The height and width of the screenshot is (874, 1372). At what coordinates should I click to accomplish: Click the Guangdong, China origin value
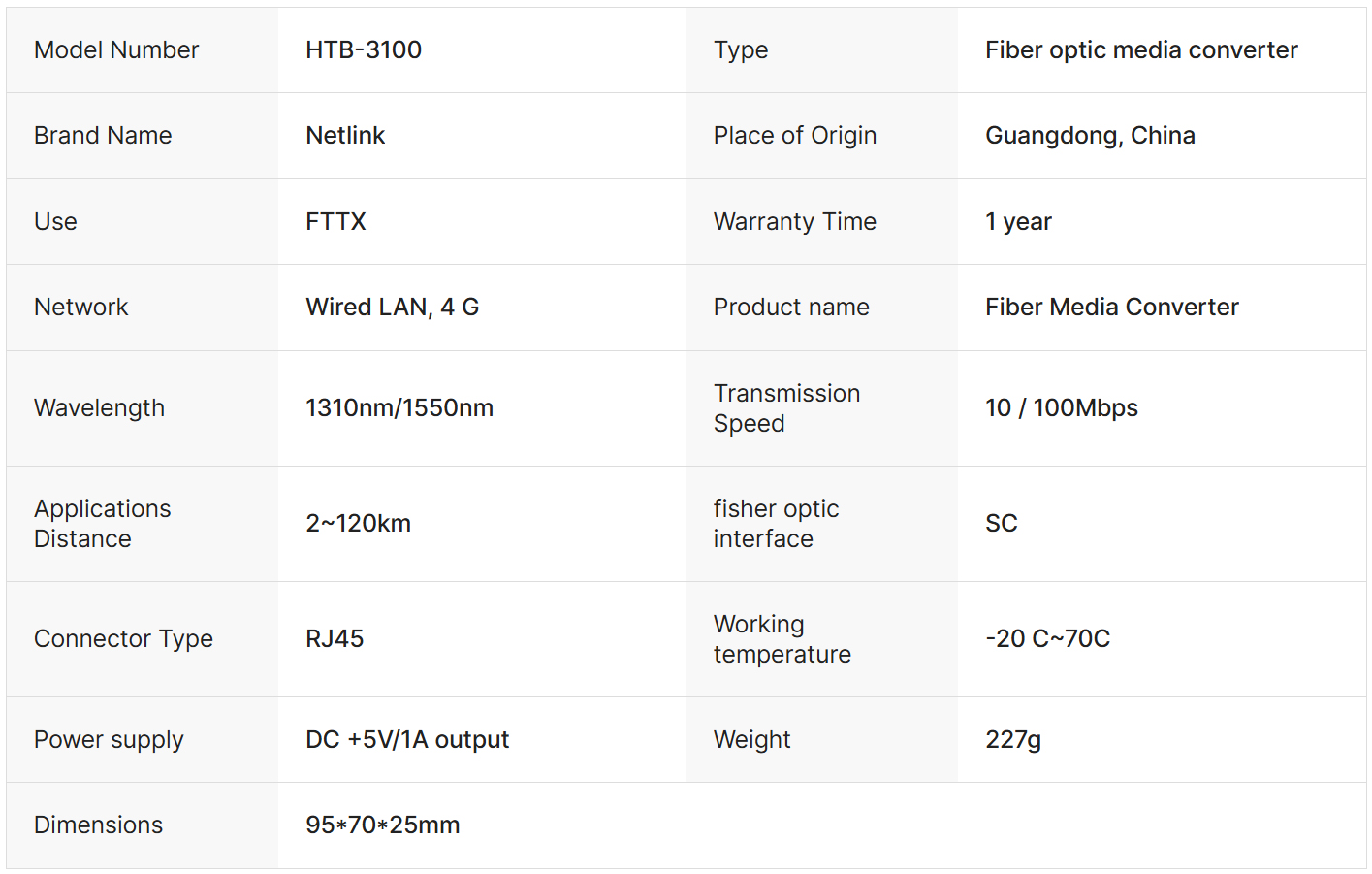point(1090,136)
